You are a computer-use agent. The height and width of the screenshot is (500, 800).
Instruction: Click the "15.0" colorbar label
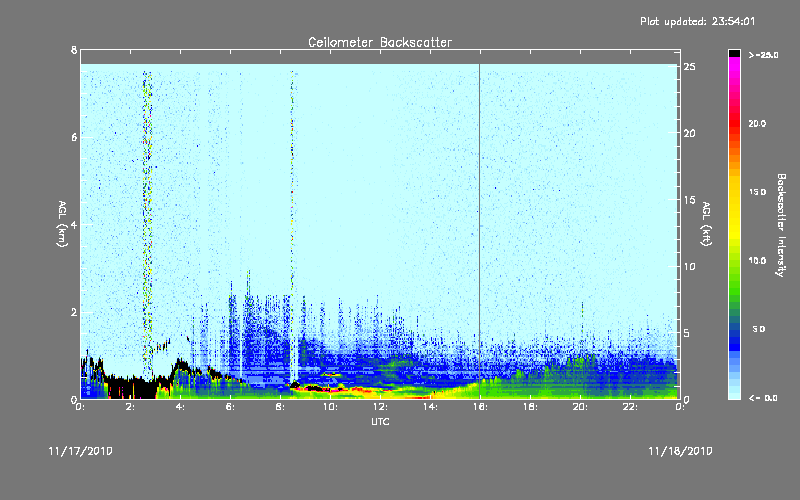(757, 192)
